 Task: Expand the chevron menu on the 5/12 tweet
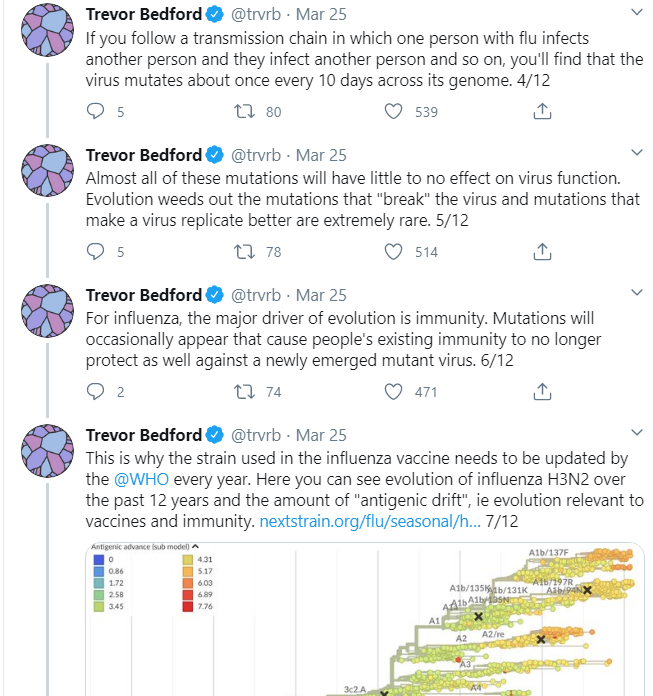point(637,152)
